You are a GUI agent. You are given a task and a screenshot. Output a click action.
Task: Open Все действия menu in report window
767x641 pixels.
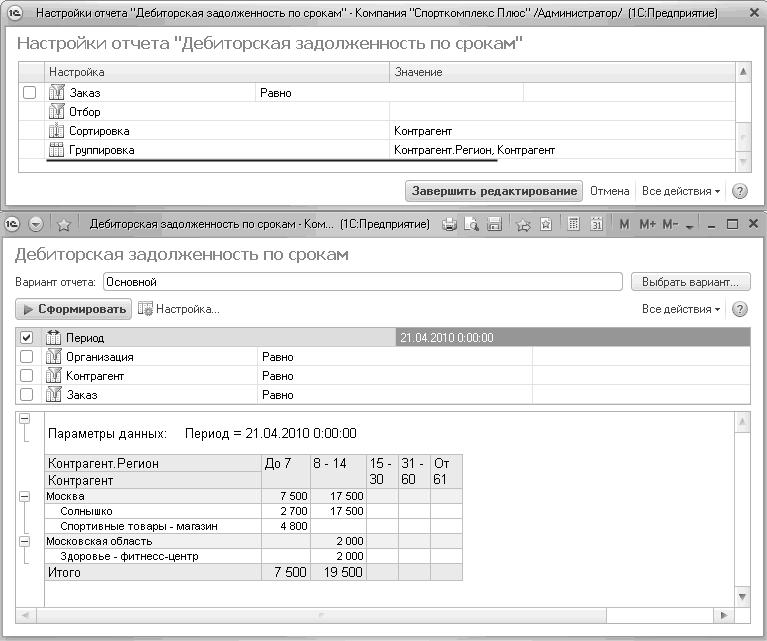tap(680, 309)
